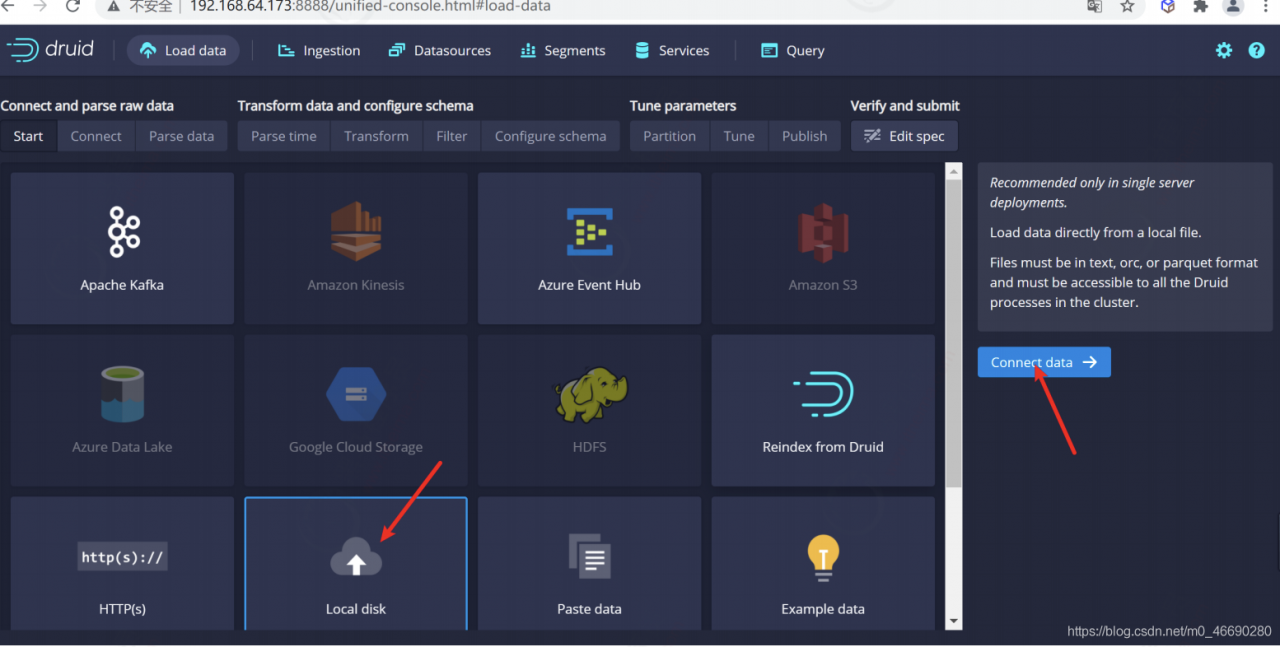Choose the Amazon S3 source card
The height and width of the screenshot is (647, 1280).
(x=823, y=248)
